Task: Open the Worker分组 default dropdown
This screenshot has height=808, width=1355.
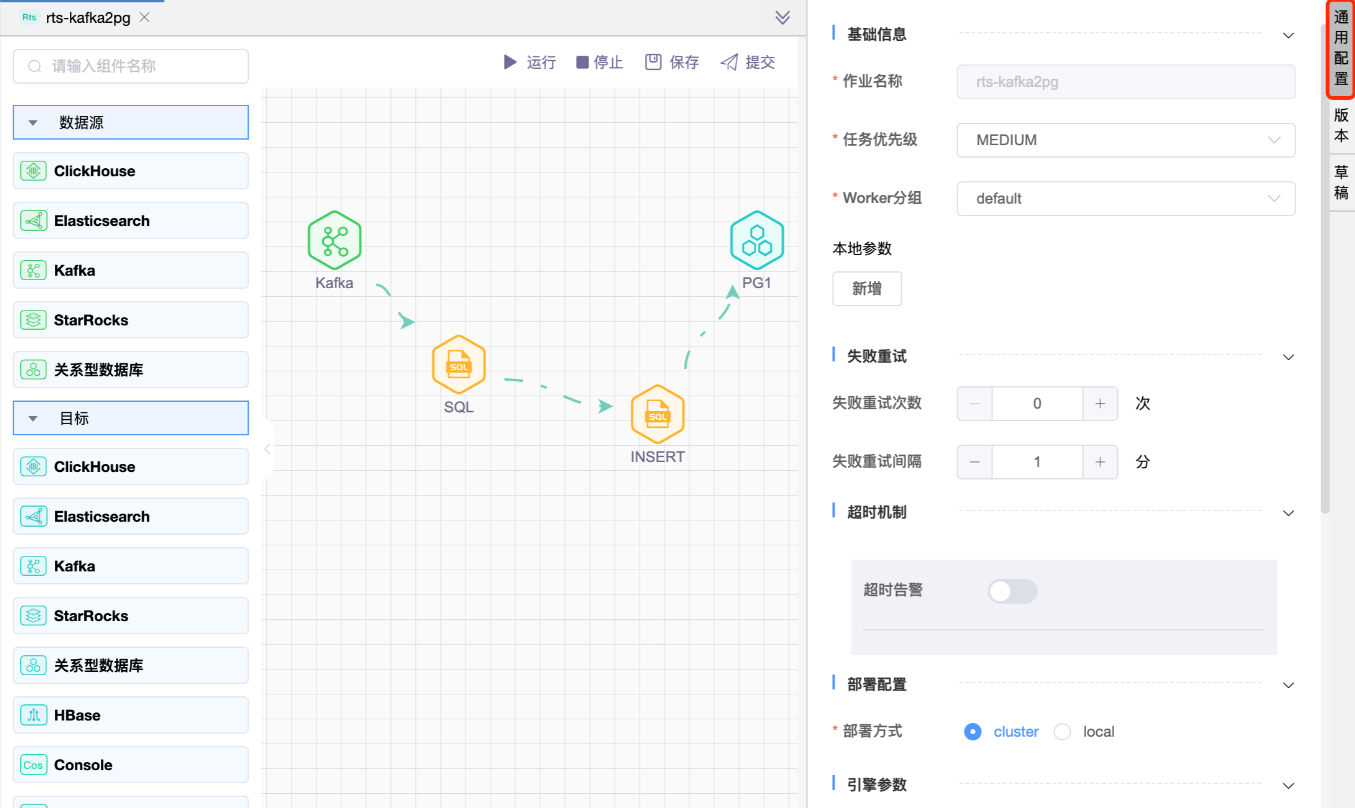Action: (1125, 198)
